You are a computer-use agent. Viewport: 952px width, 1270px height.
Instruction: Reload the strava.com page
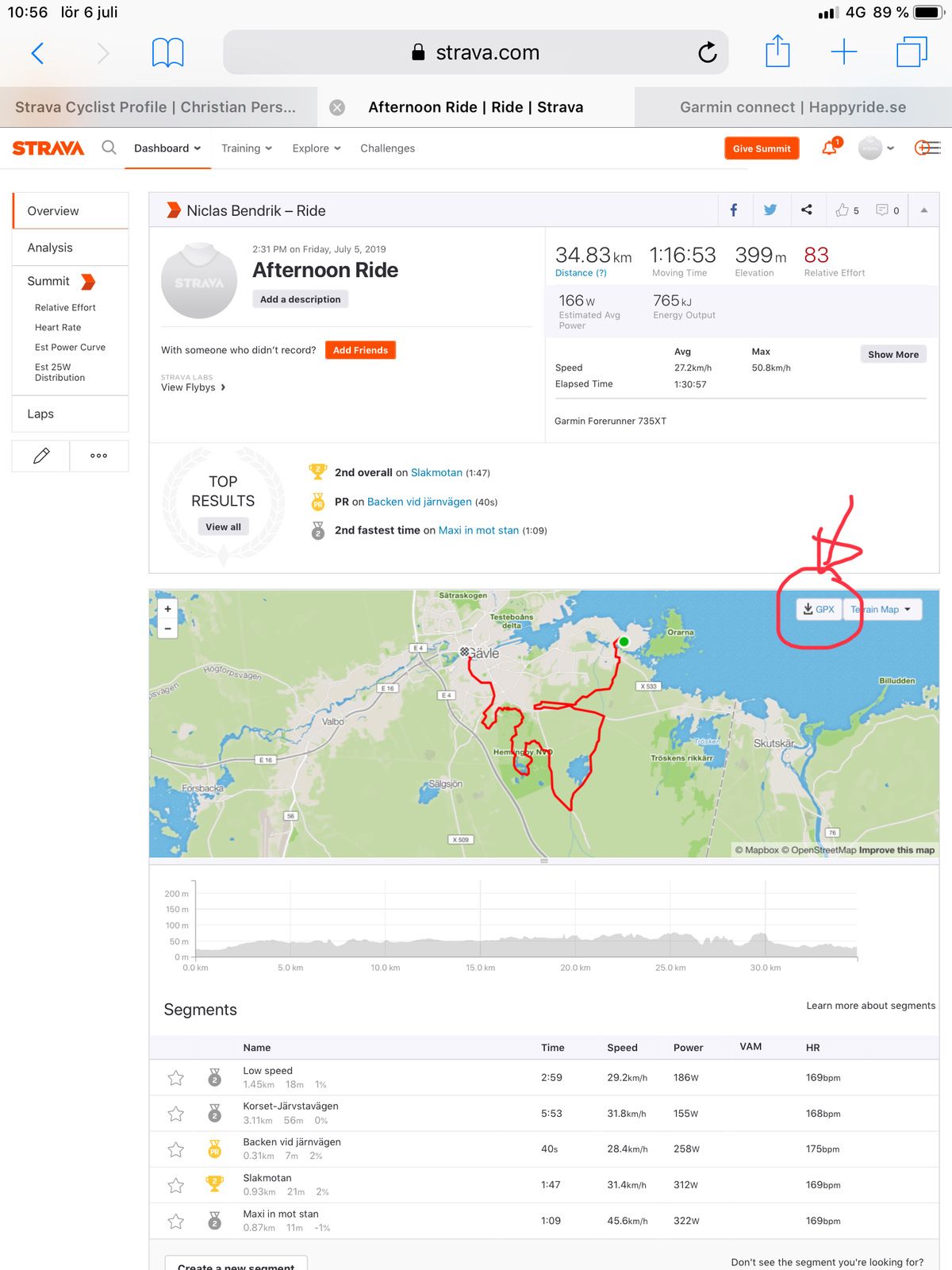707,52
